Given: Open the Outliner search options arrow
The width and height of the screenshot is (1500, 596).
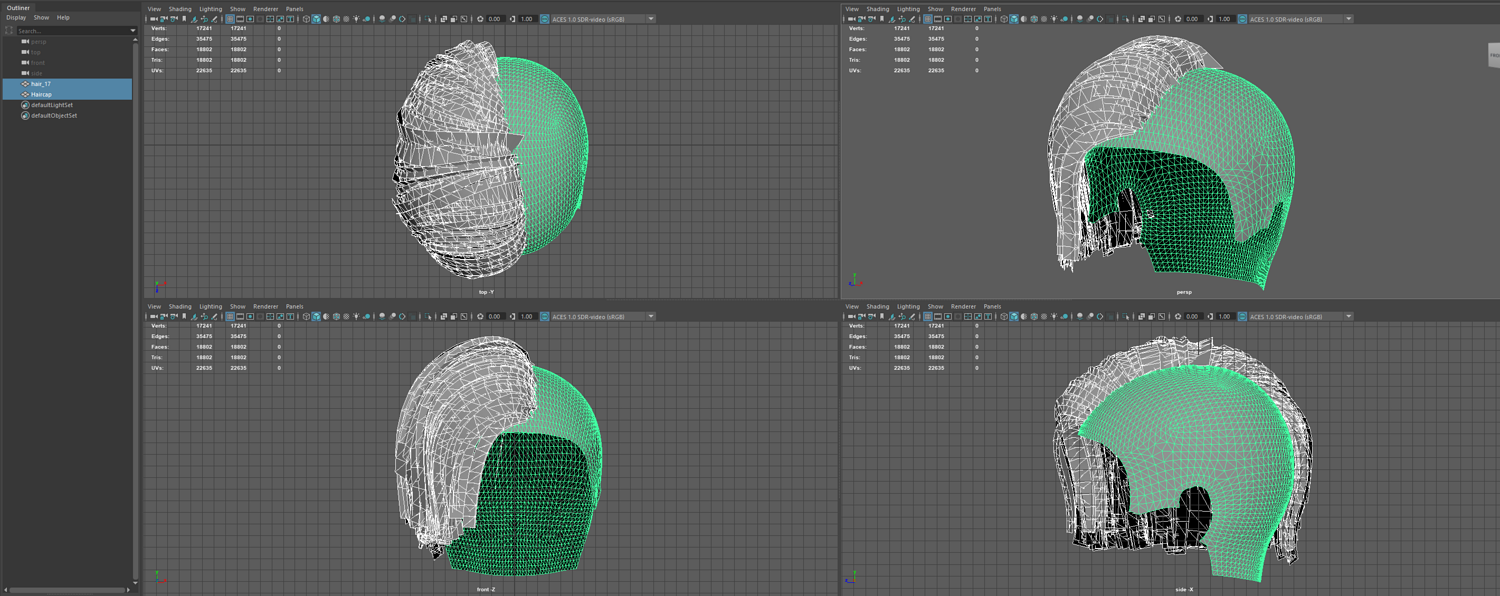Looking at the screenshot, I should (133, 31).
